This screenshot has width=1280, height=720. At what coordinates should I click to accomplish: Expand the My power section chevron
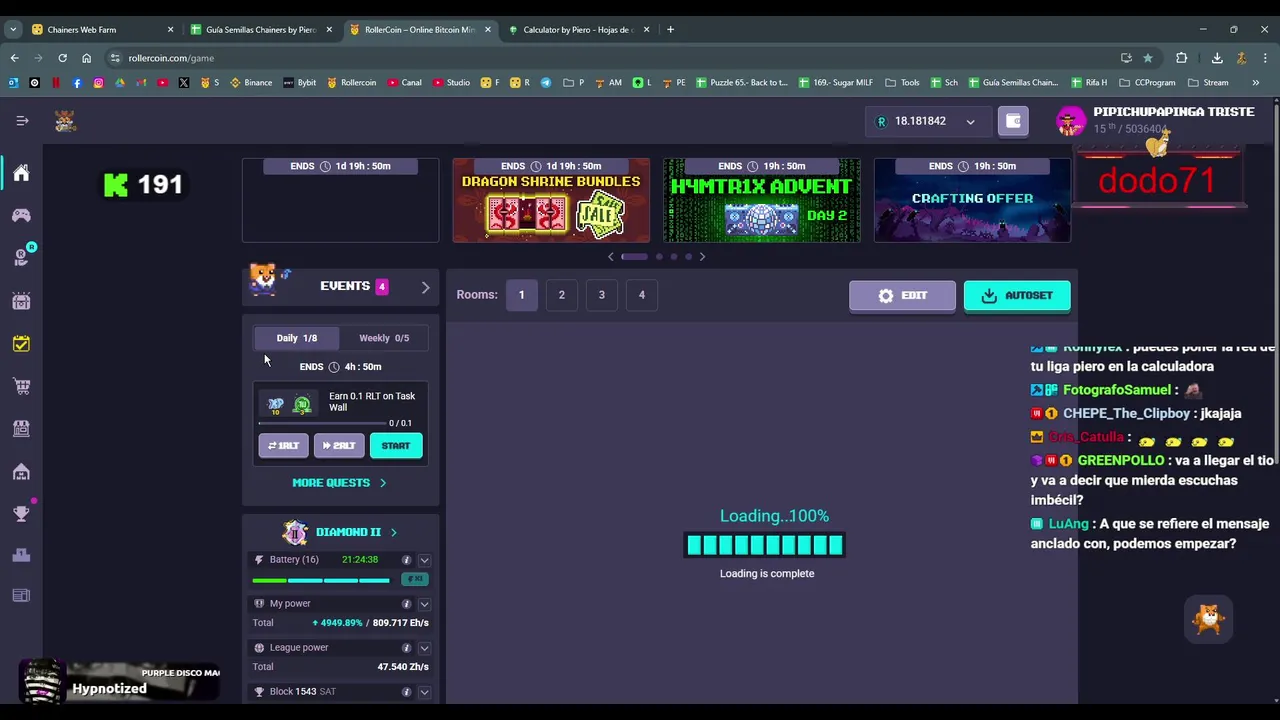point(424,604)
